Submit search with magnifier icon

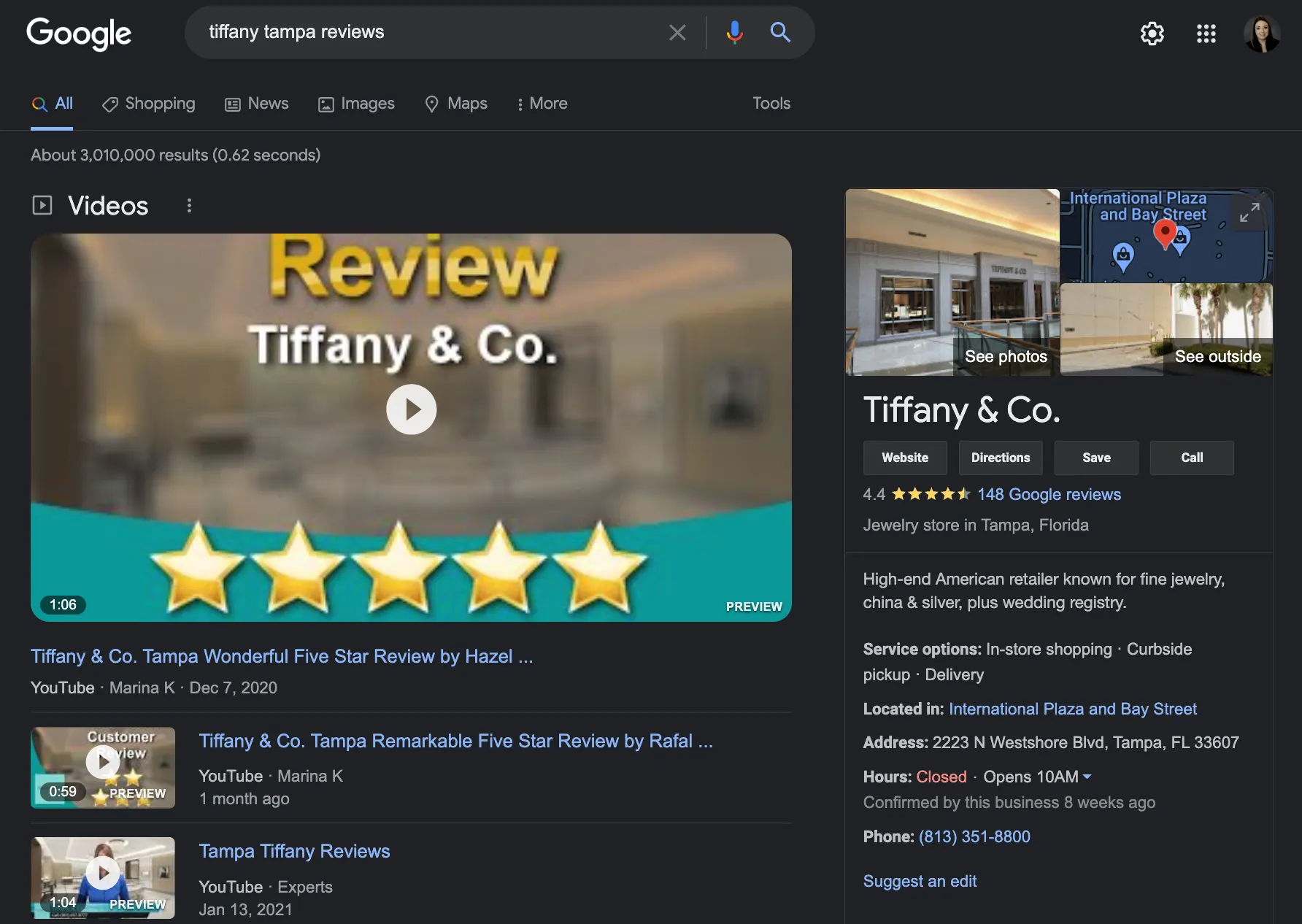click(780, 32)
